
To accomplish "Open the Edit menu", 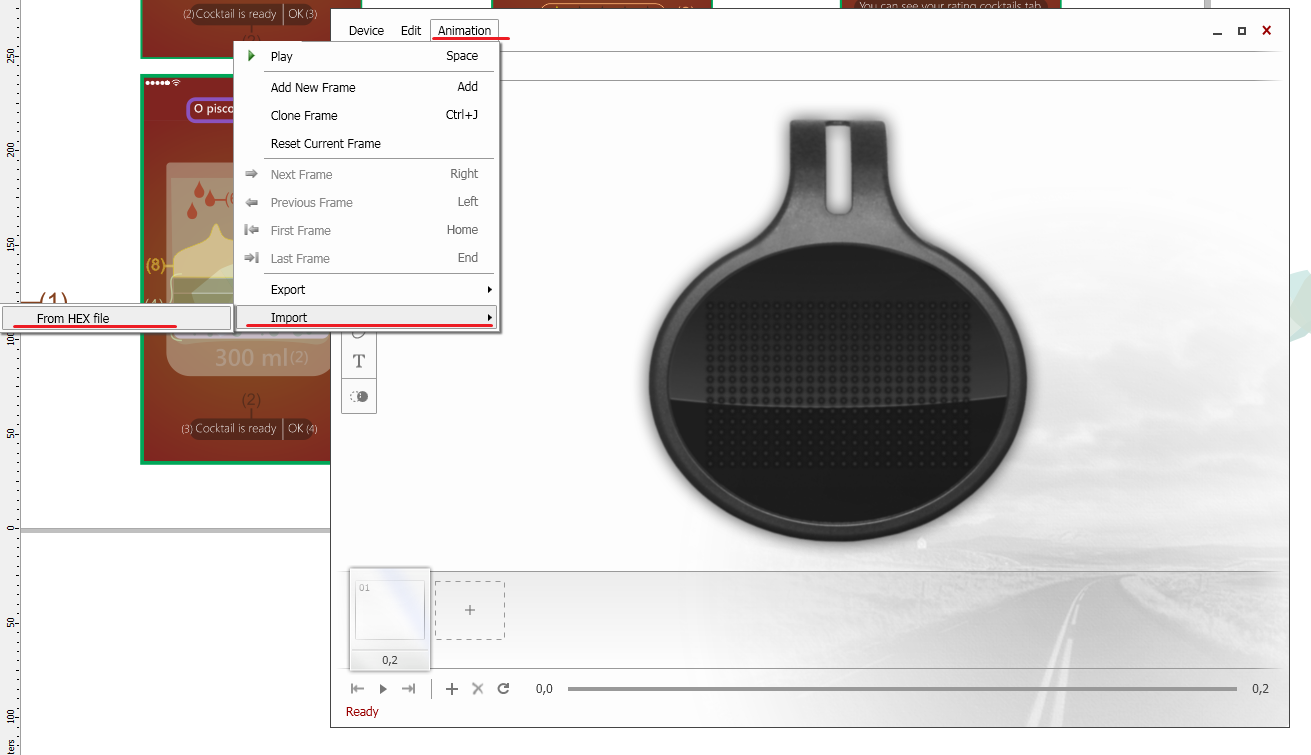I will coord(411,31).
